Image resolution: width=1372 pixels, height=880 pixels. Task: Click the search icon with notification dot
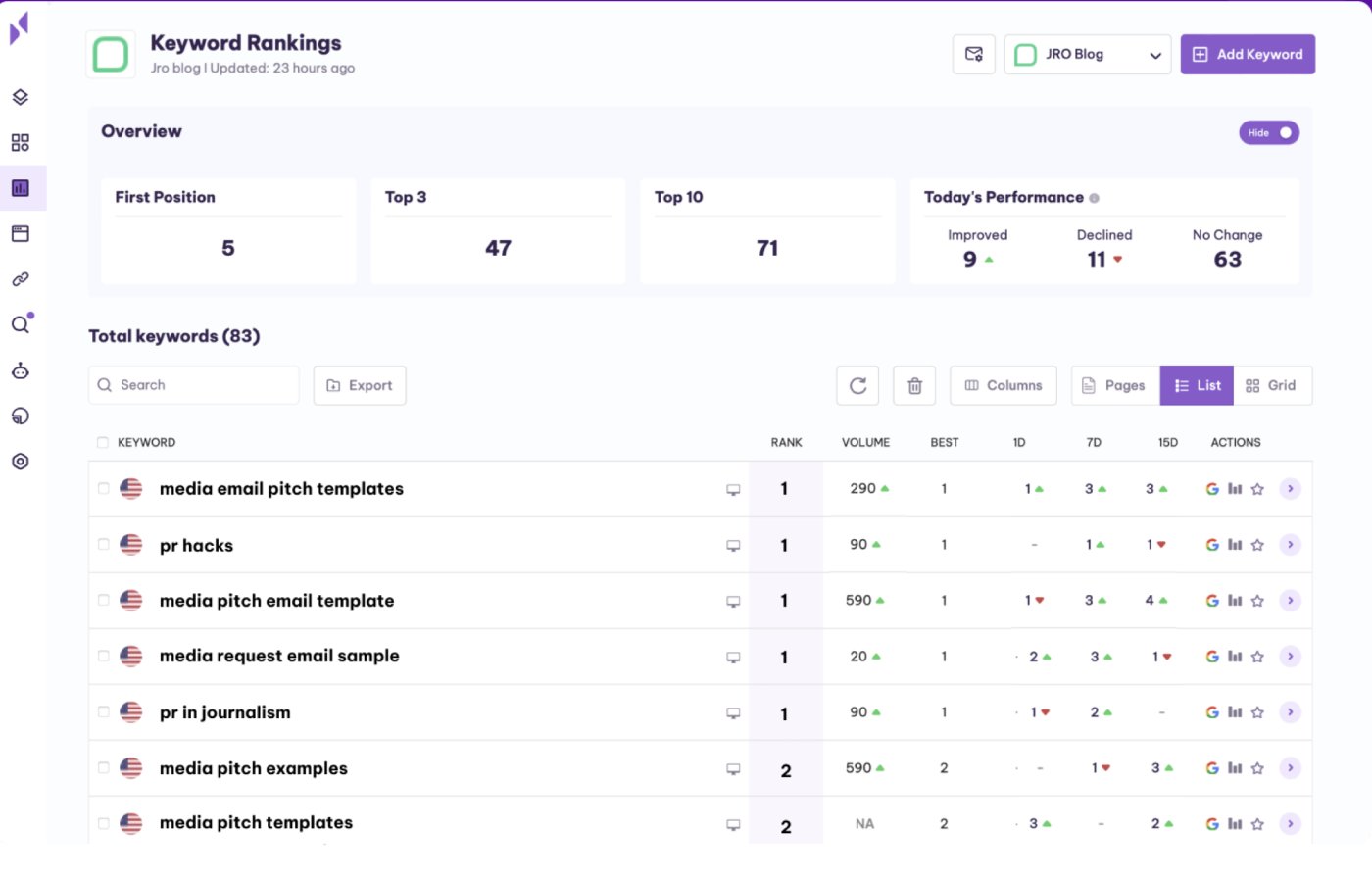tap(21, 324)
